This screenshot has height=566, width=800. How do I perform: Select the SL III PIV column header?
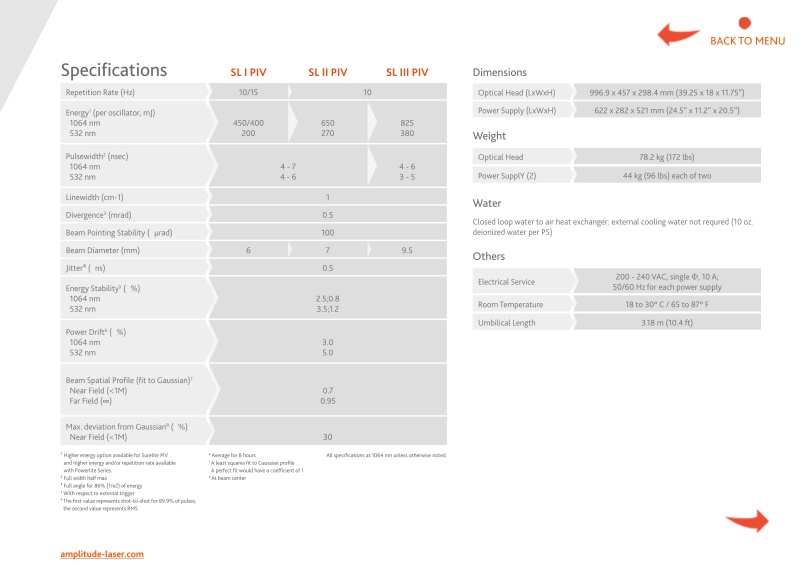point(407,72)
